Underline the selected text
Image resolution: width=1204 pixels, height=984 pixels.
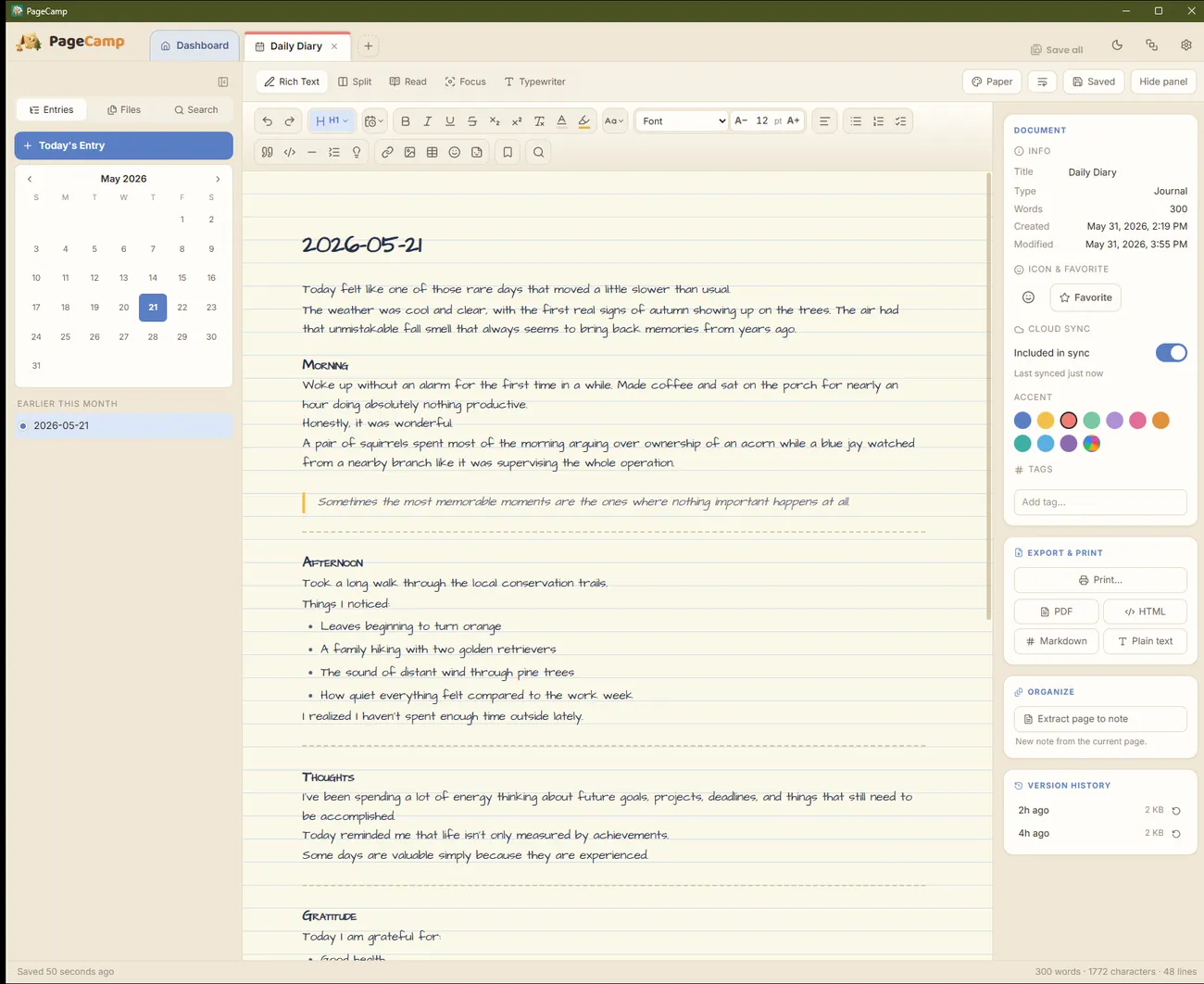(x=450, y=121)
